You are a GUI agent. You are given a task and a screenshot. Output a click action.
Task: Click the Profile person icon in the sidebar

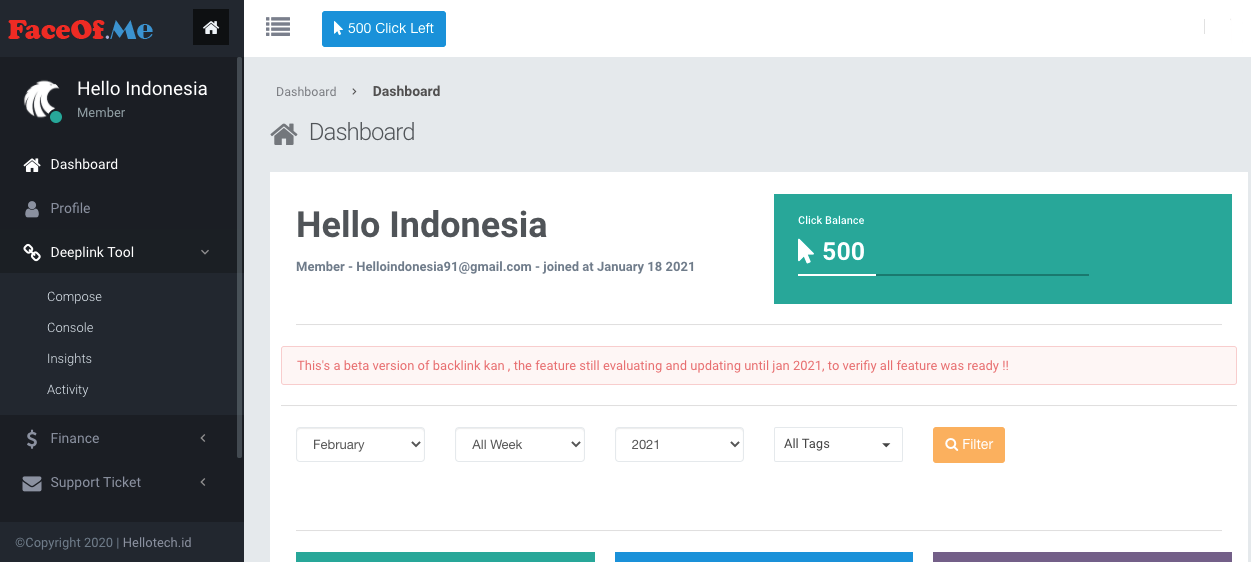[32, 209]
